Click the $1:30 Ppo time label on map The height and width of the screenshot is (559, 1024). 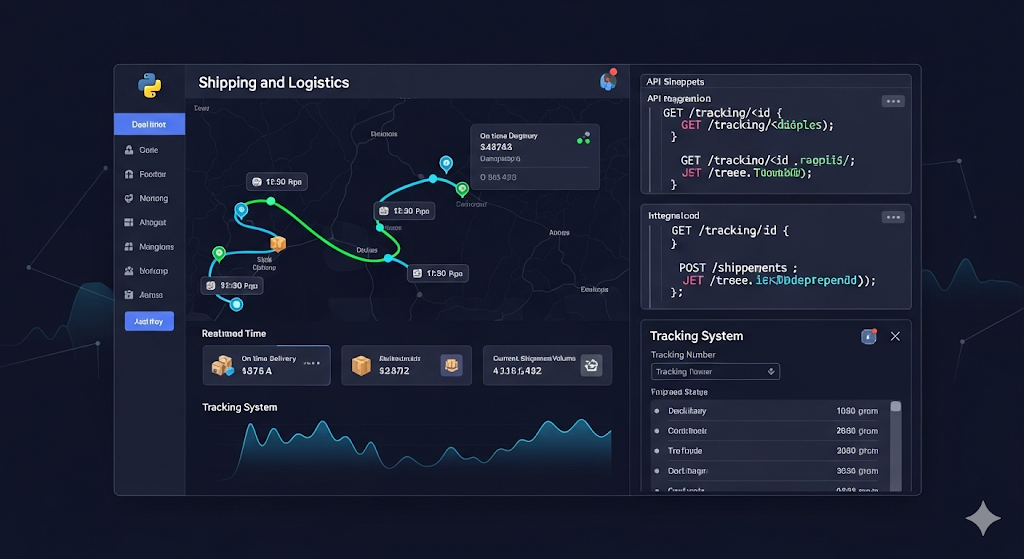click(x=232, y=286)
